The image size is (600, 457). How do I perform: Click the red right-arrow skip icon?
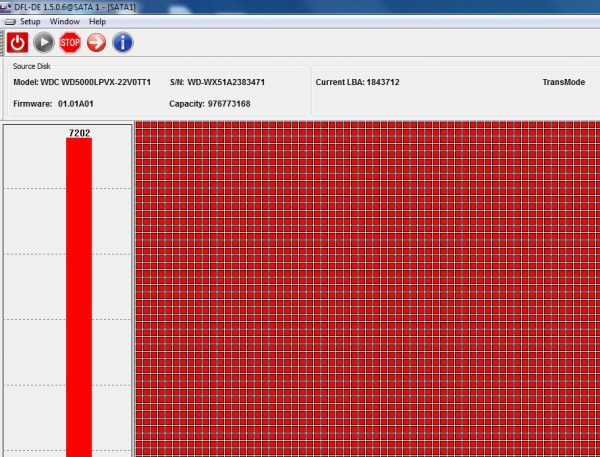(96, 42)
